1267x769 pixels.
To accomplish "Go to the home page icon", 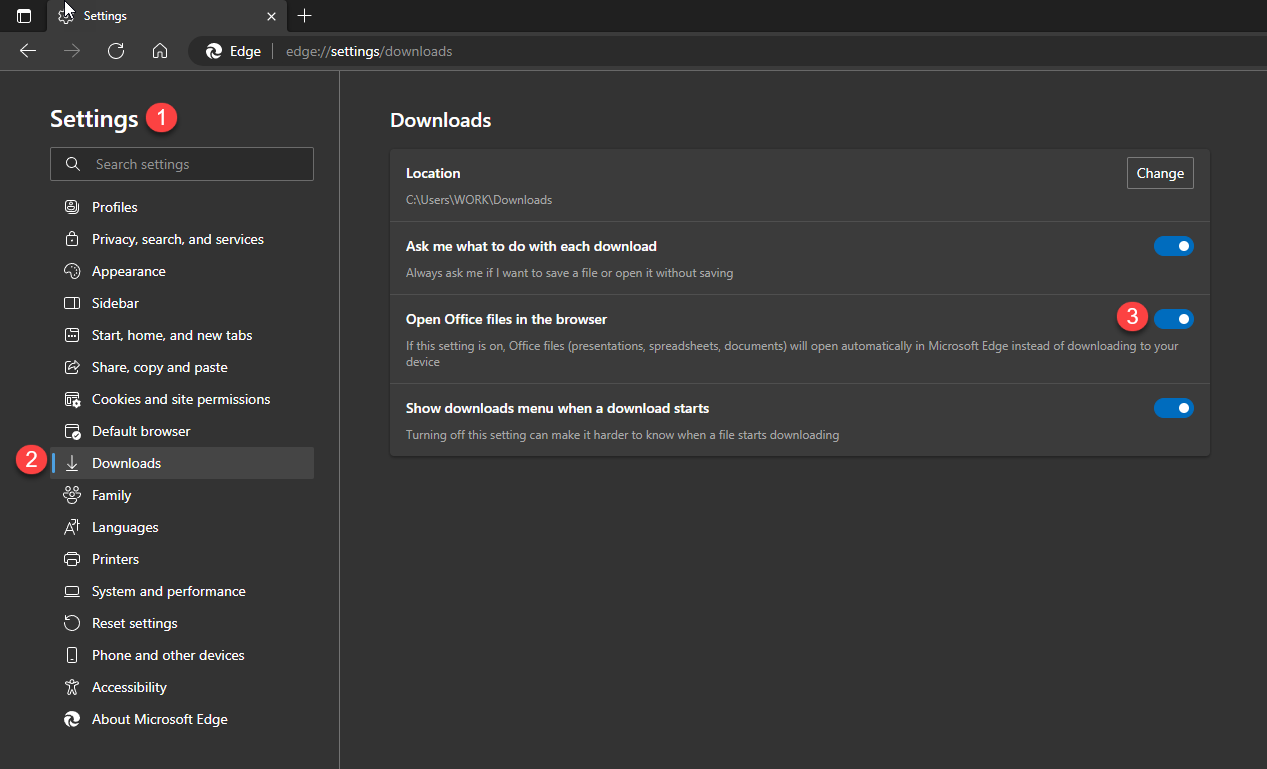I will 160,51.
